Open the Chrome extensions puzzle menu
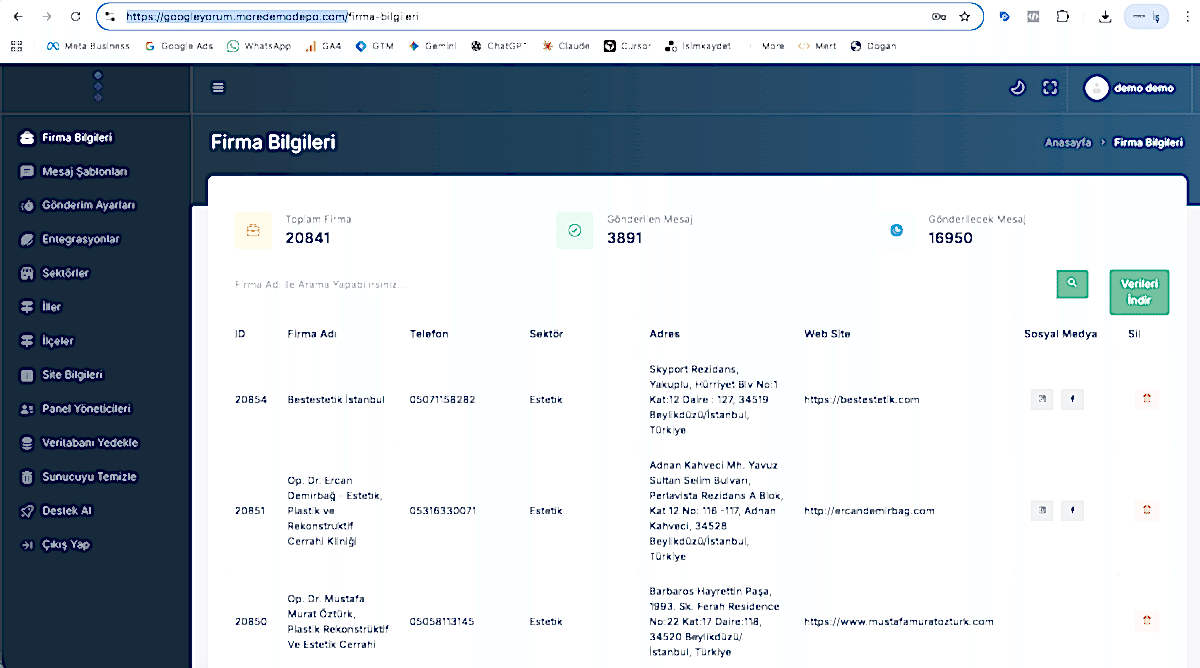The image size is (1200, 668). click(1062, 17)
